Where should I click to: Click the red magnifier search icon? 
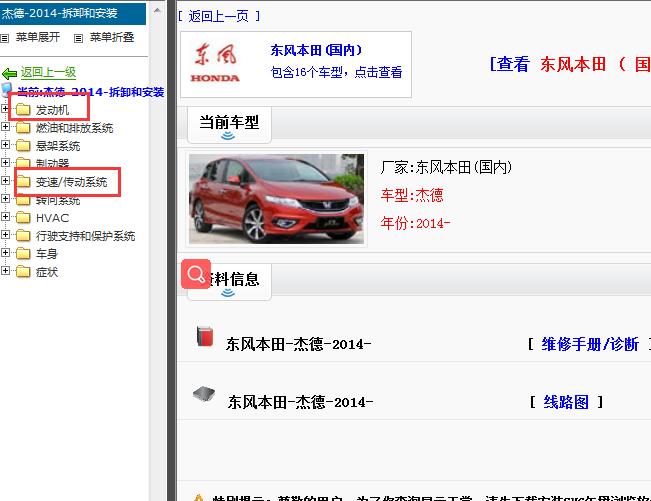click(196, 274)
